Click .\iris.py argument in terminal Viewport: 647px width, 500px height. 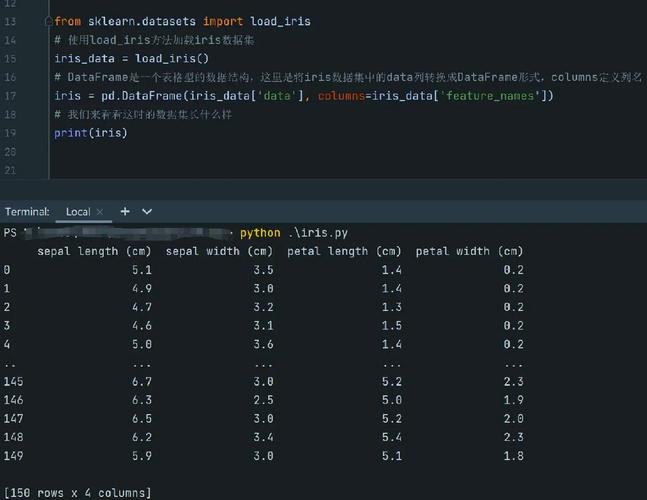pyautogui.click(x=318, y=233)
